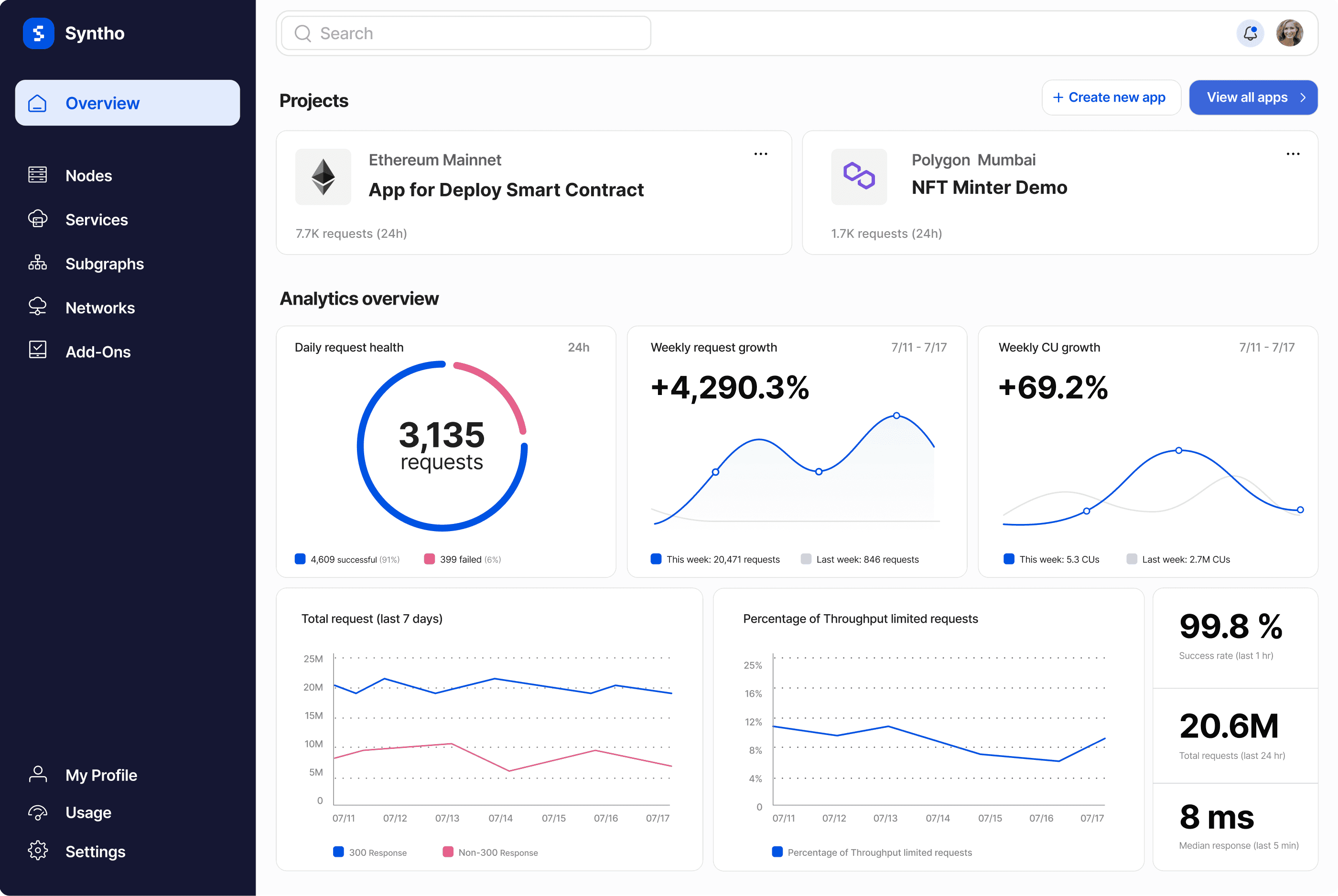Click the Ethereum logo on the project card
Image resolution: width=1338 pixels, height=896 pixels.
point(323,177)
